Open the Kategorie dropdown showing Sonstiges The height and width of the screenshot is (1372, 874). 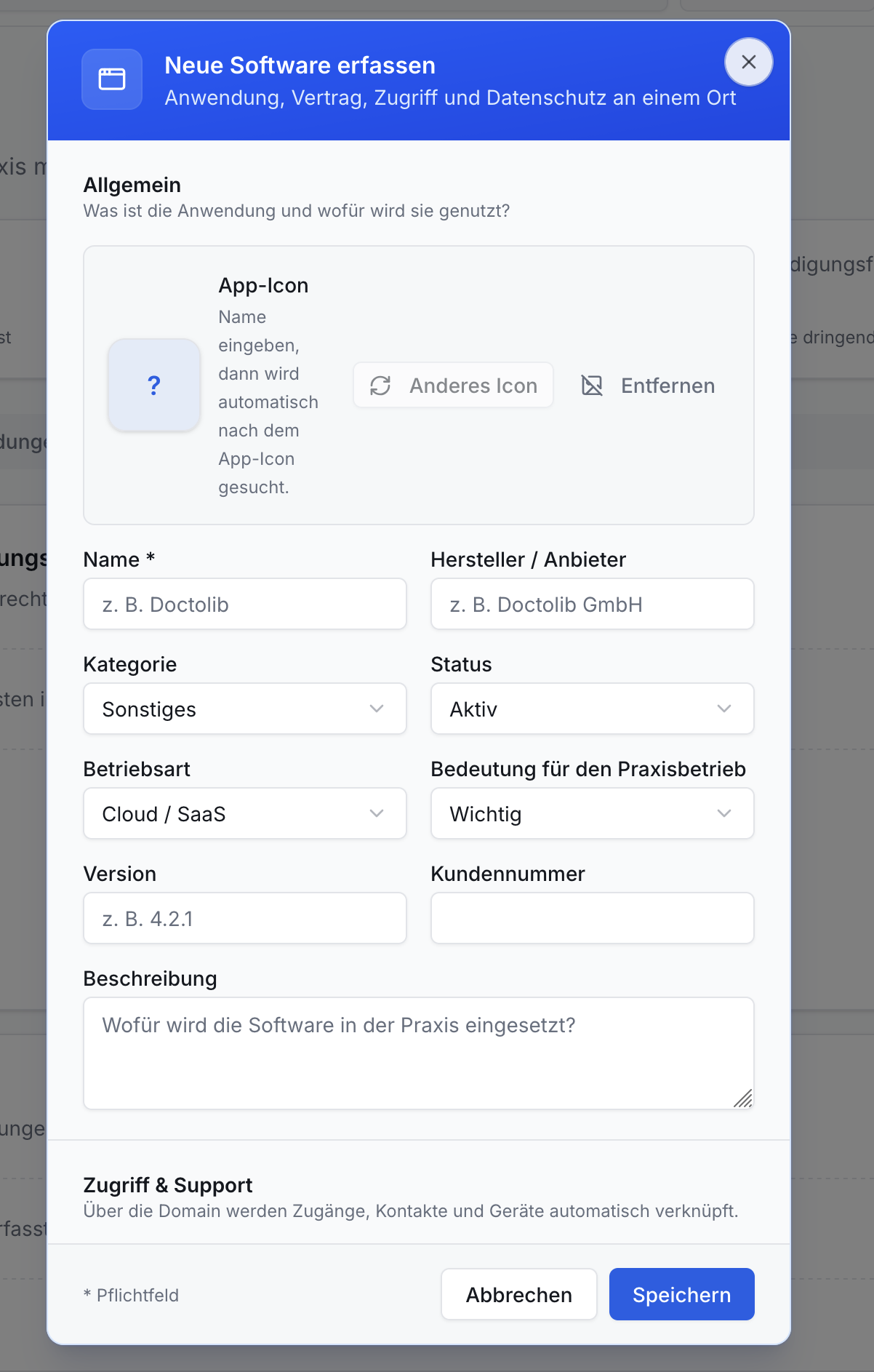click(245, 709)
